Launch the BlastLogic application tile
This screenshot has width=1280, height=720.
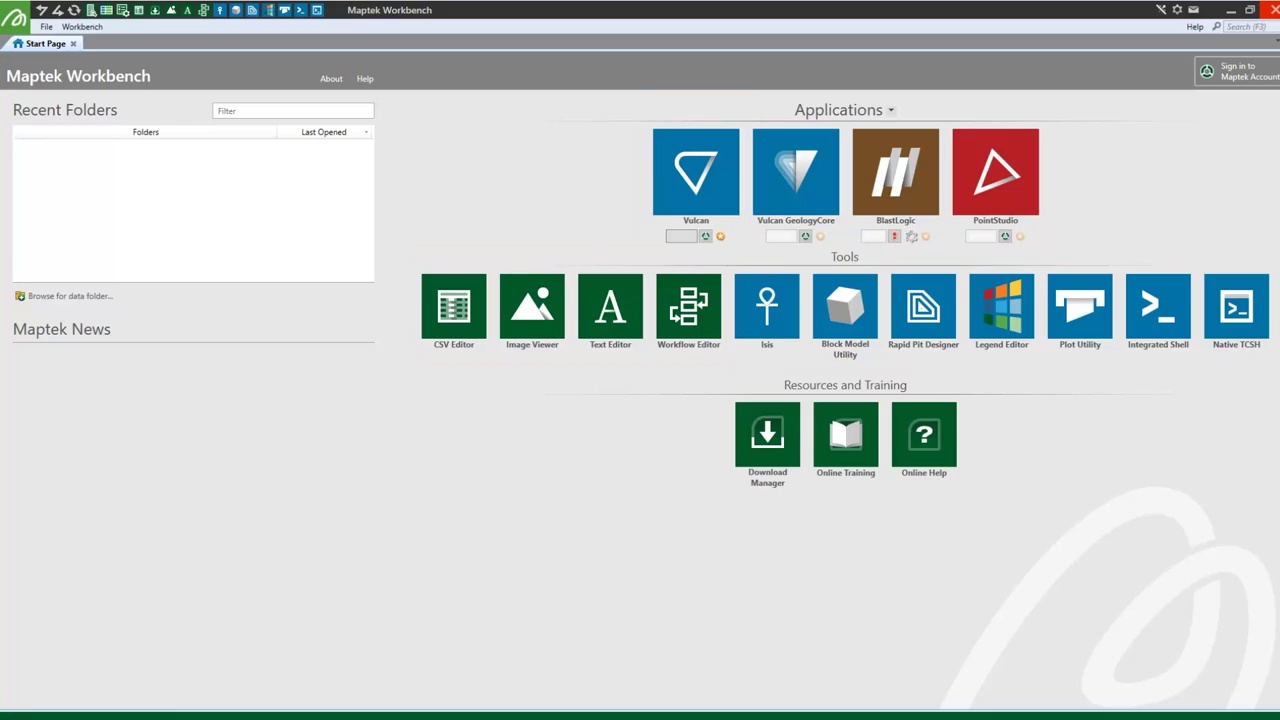click(x=896, y=172)
